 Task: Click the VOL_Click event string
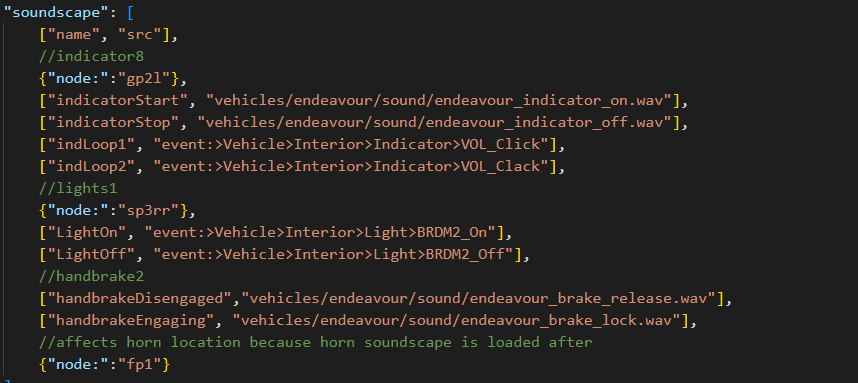click(352, 144)
